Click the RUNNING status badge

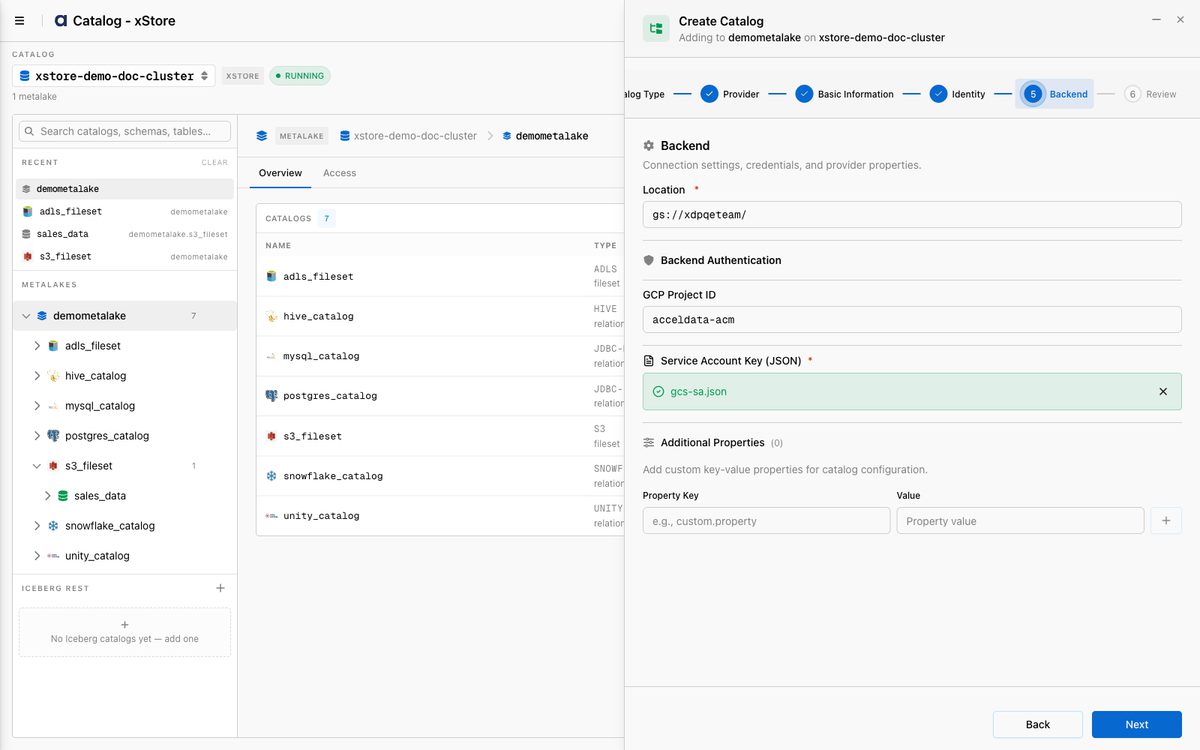pyautogui.click(x=300, y=76)
